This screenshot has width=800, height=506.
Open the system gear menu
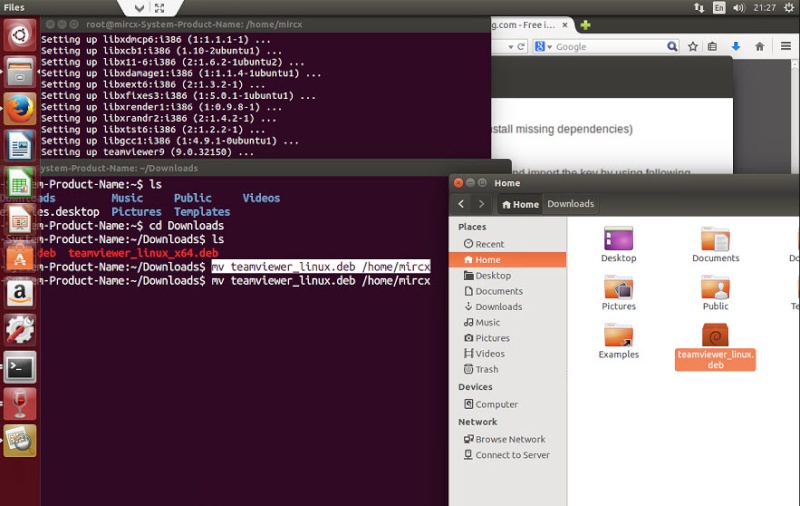(x=789, y=7)
